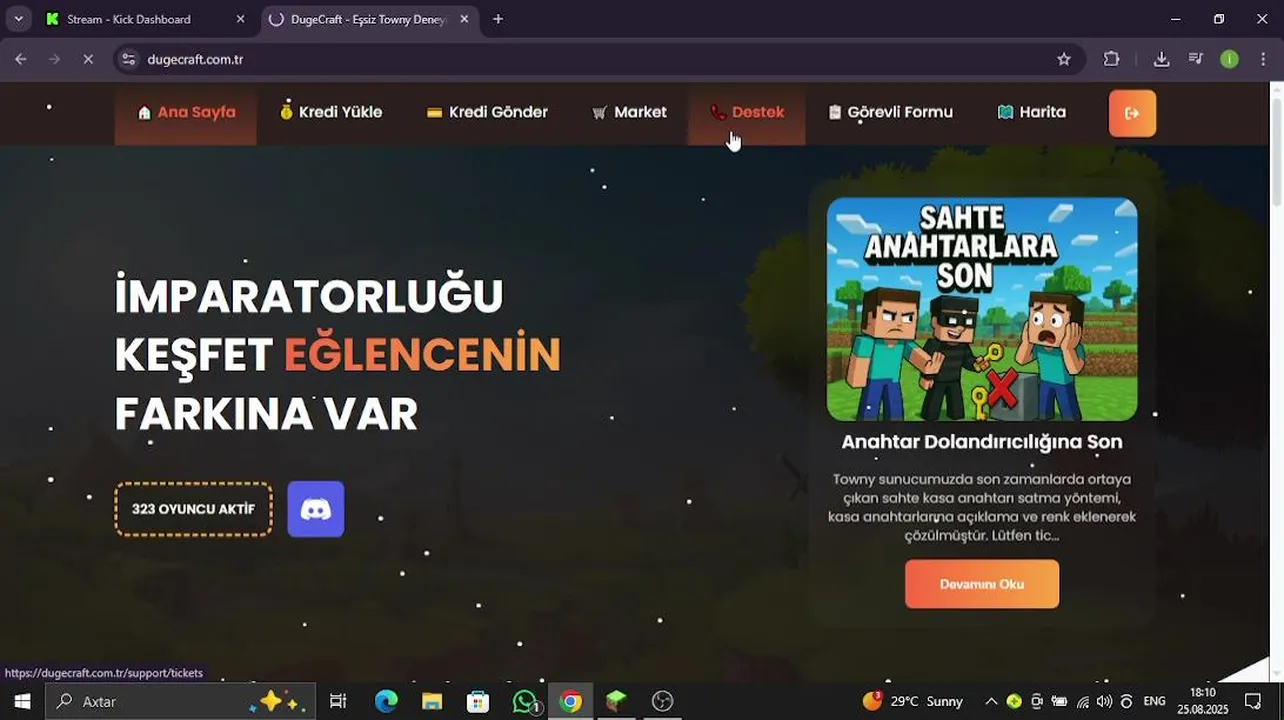Open the Destek support link
Screen dimensions: 1284x720
click(x=747, y=112)
